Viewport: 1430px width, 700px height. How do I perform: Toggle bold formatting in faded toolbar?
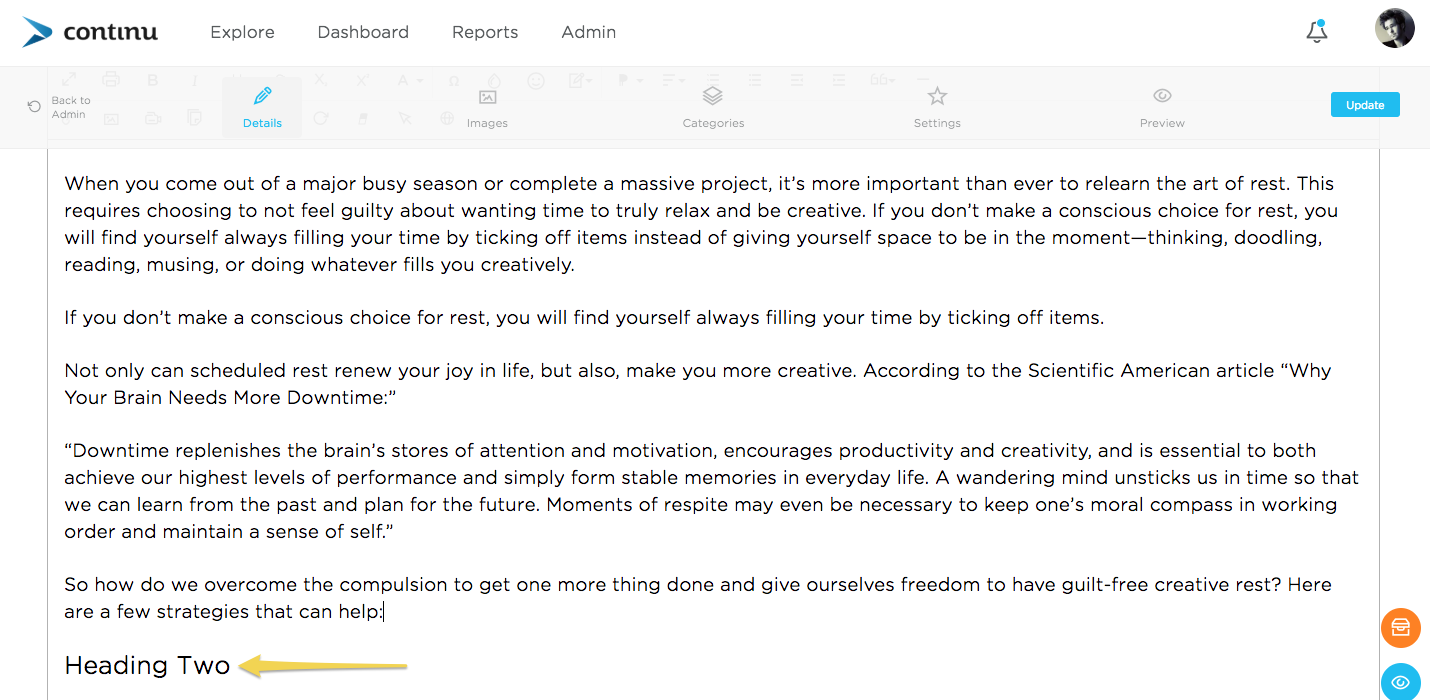153,80
